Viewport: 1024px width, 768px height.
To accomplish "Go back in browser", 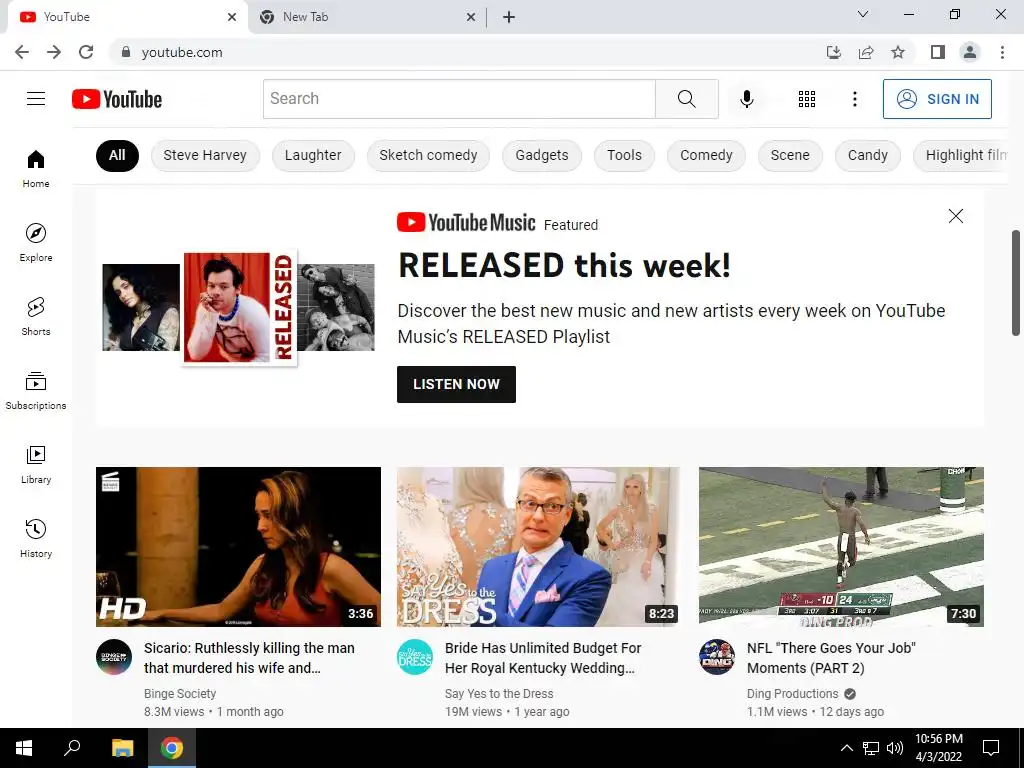I will click(x=22, y=52).
